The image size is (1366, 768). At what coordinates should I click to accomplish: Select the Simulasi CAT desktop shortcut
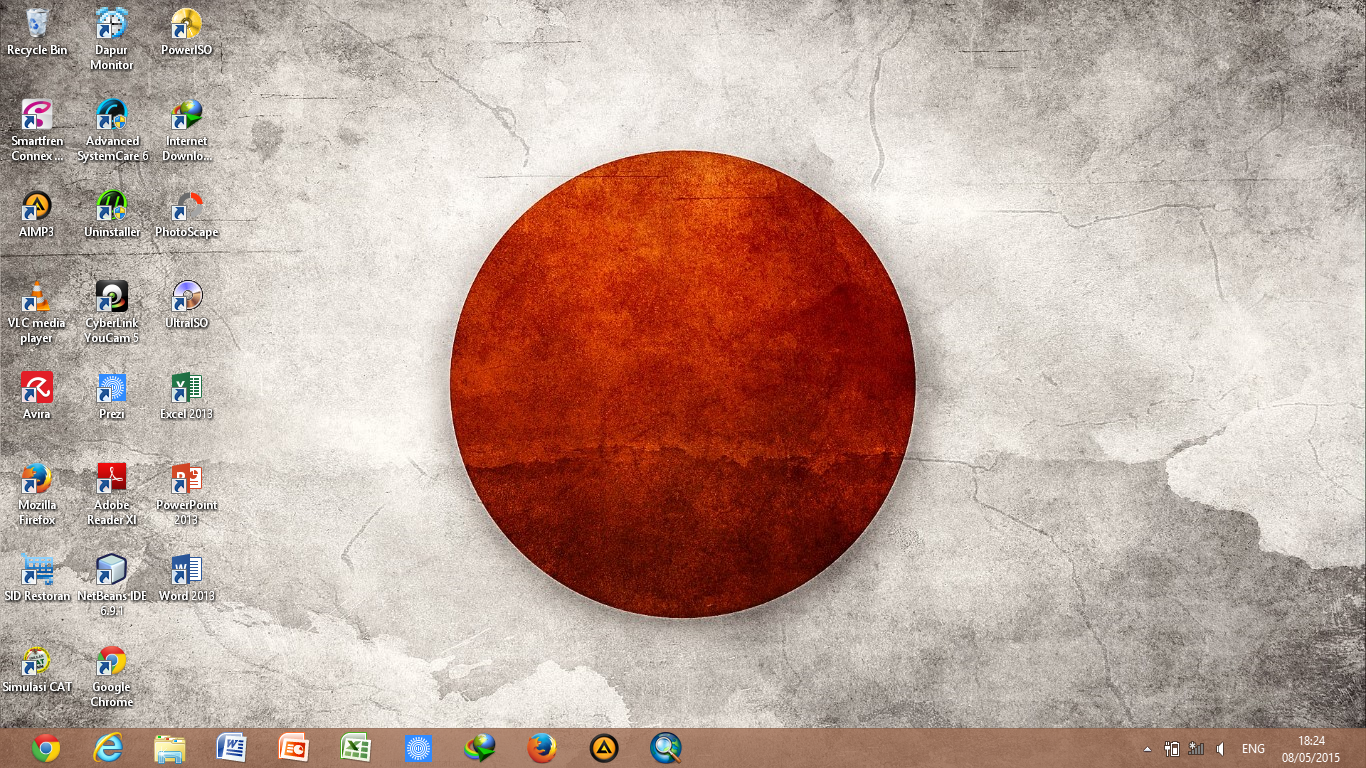click(x=37, y=669)
